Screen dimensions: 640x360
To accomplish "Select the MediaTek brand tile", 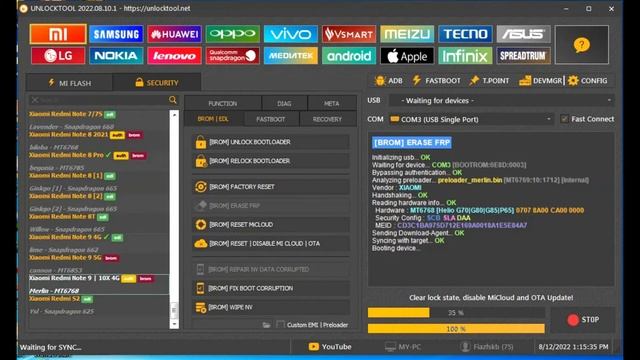I will click(291, 56).
